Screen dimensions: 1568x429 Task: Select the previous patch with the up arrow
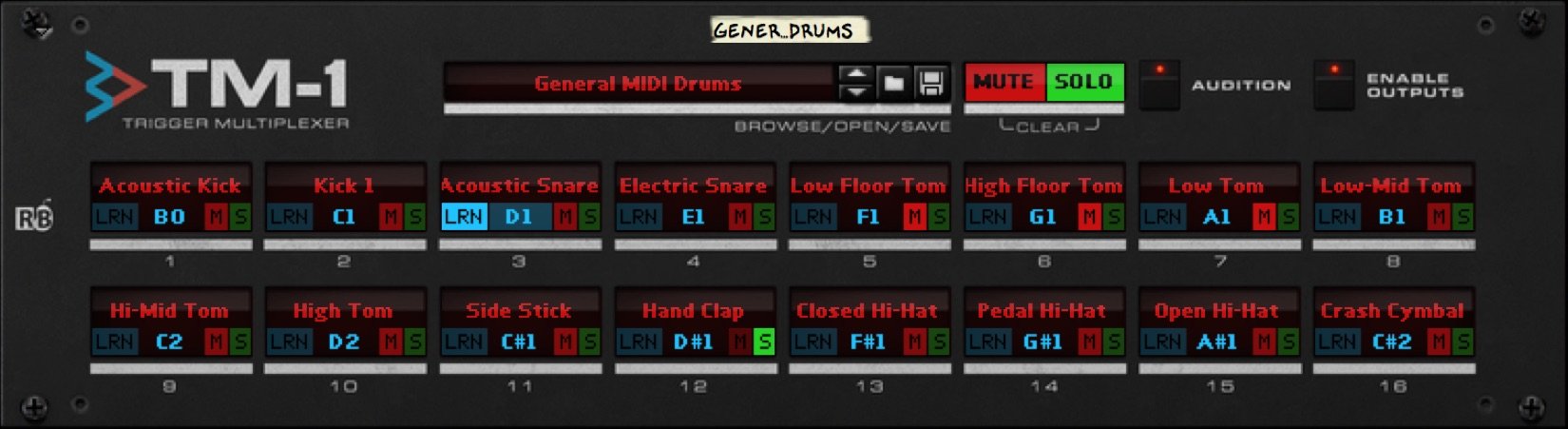(856, 74)
